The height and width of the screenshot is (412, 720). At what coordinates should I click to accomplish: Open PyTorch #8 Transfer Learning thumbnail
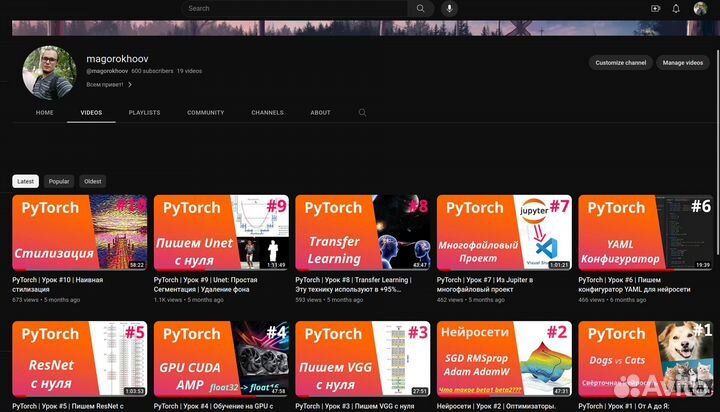(x=363, y=232)
